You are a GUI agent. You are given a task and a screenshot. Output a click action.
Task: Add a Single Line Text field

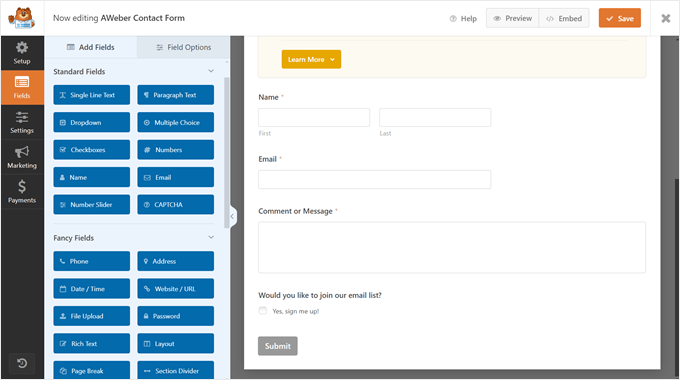tap(92, 95)
